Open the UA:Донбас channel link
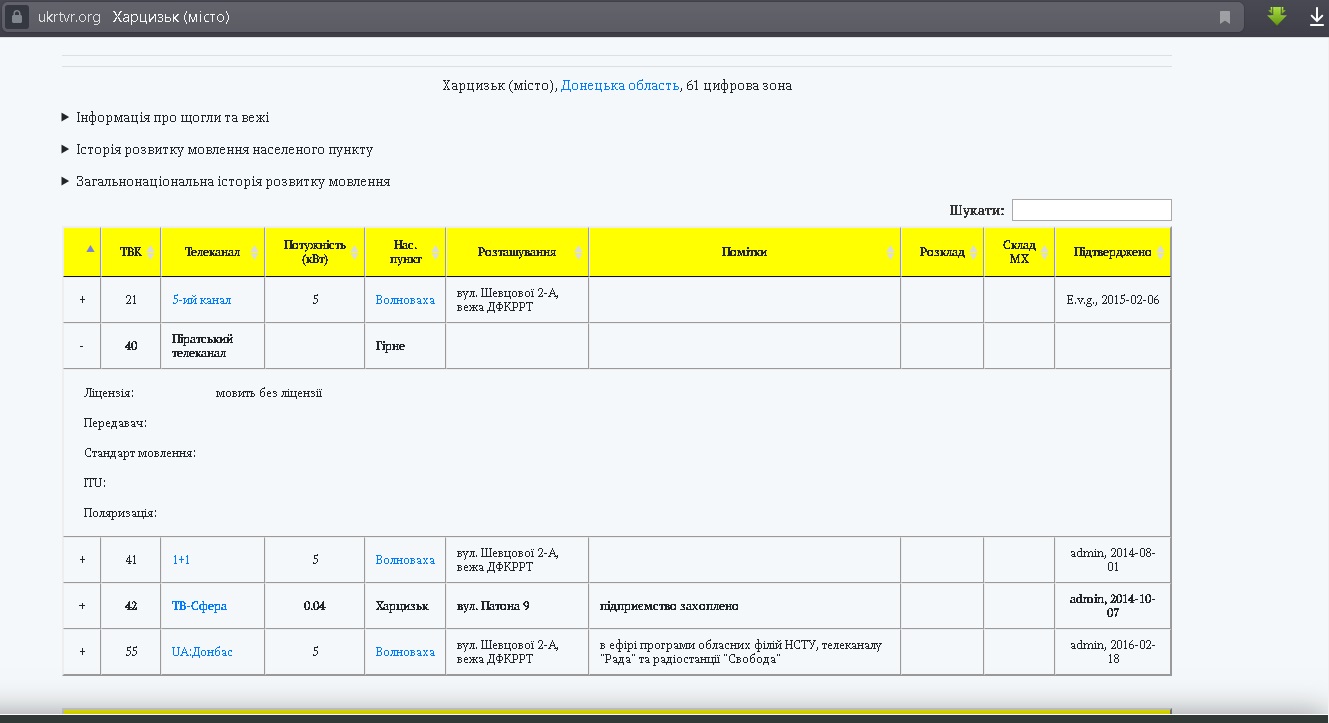The width and height of the screenshot is (1329, 723). tap(202, 652)
